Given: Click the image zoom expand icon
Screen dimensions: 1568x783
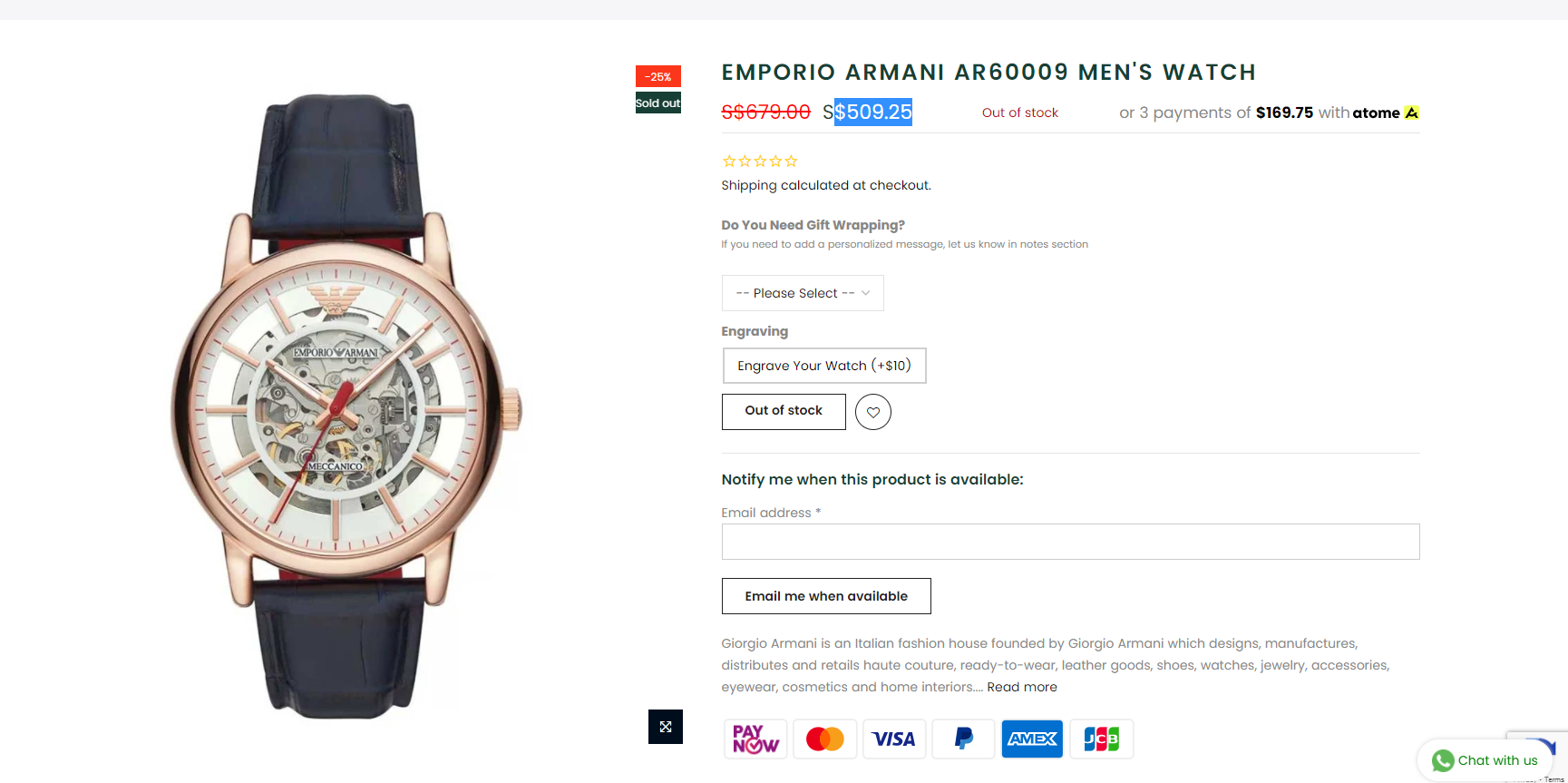Looking at the screenshot, I should (x=666, y=727).
